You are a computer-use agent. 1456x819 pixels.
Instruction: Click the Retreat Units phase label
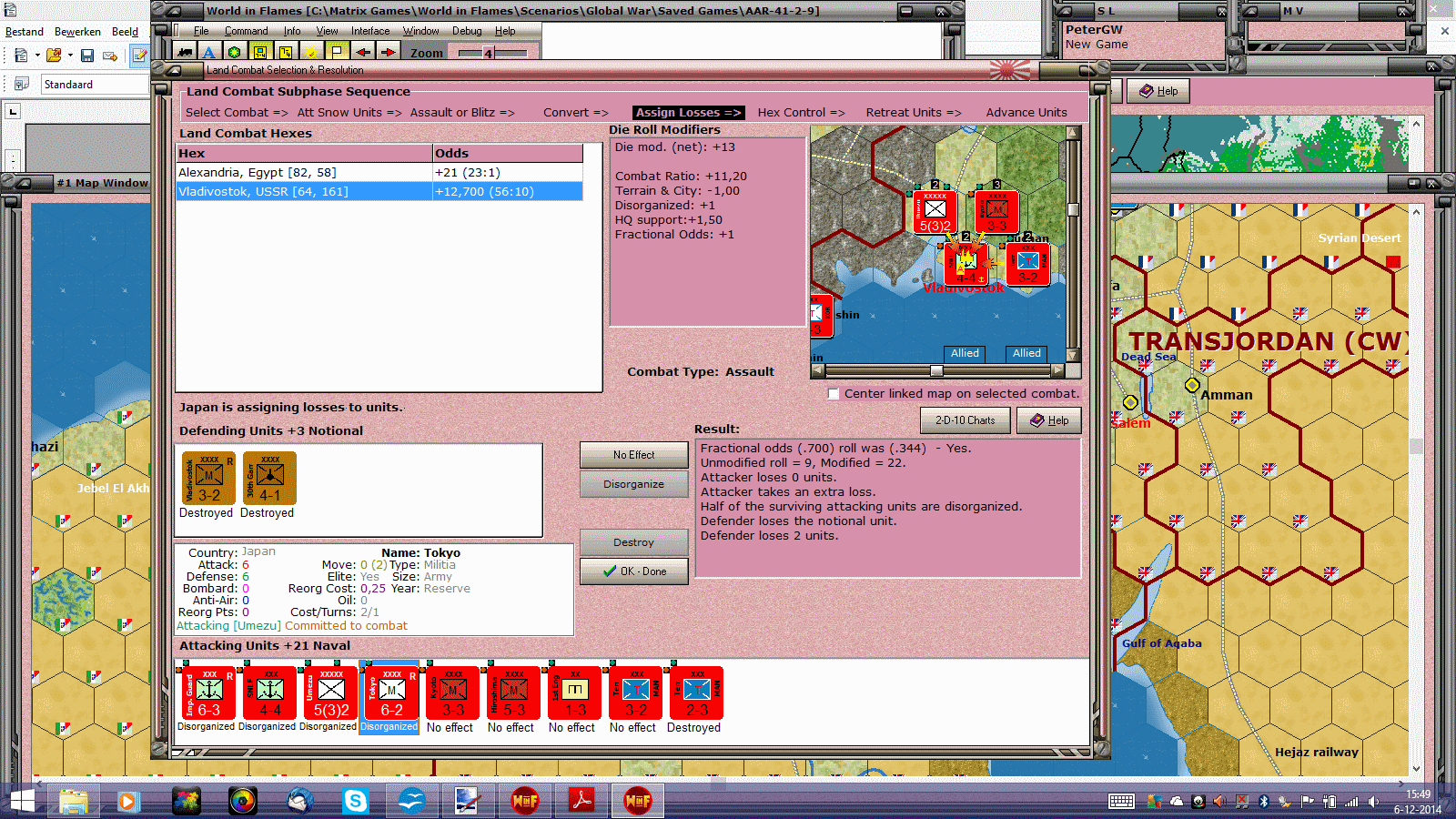click(x=913, y=113)
